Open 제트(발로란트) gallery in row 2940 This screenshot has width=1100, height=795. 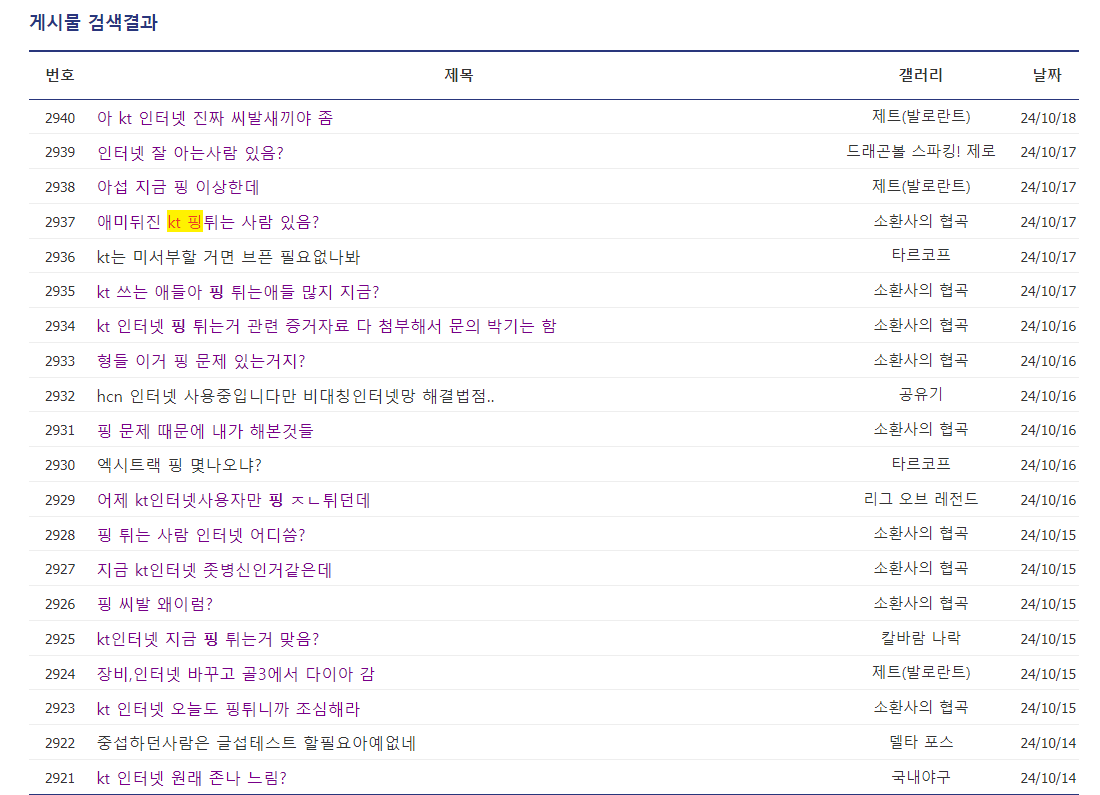tap(920, 116)
